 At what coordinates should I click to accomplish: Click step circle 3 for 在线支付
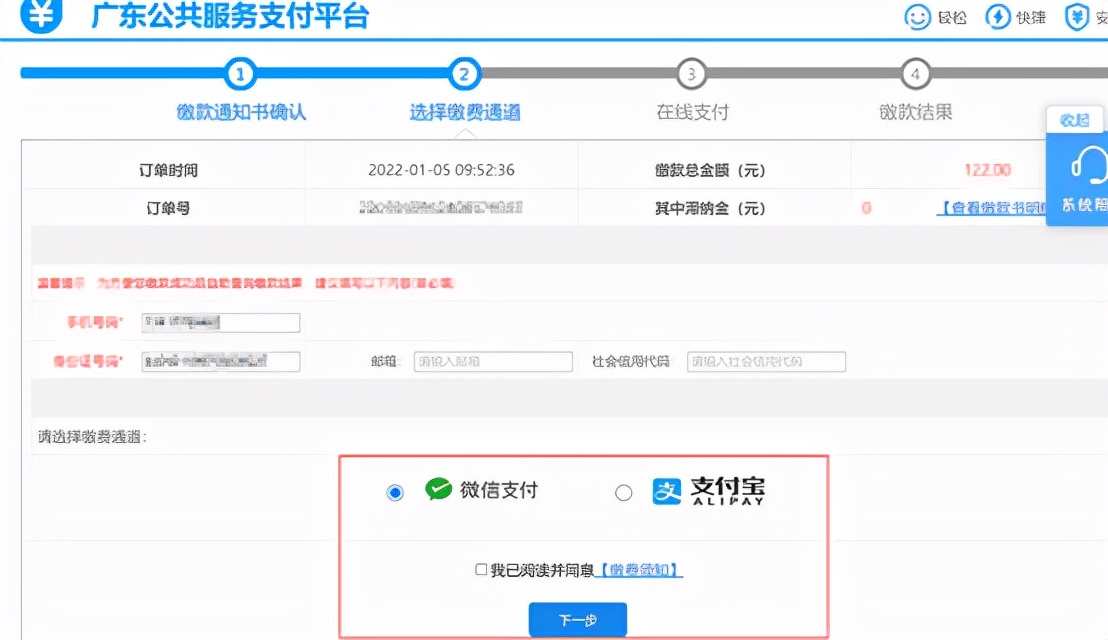click(690, 73)
